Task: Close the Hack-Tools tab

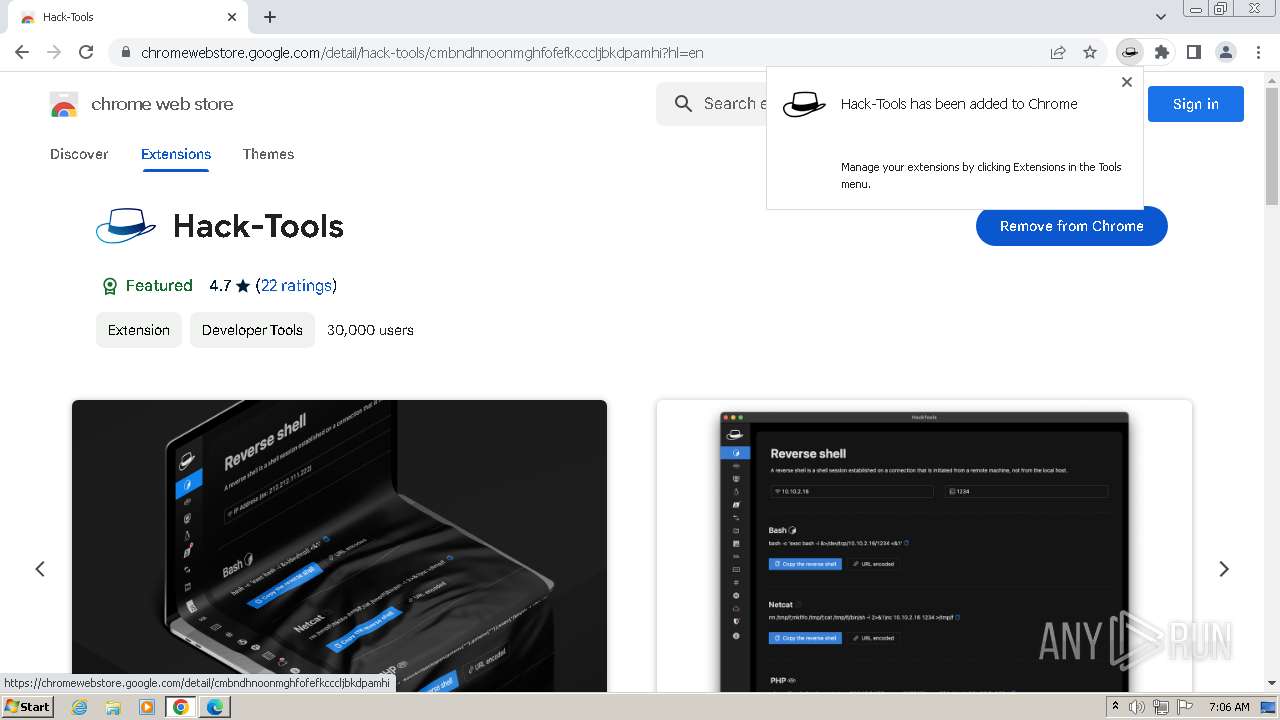Action: click(232, 17)
